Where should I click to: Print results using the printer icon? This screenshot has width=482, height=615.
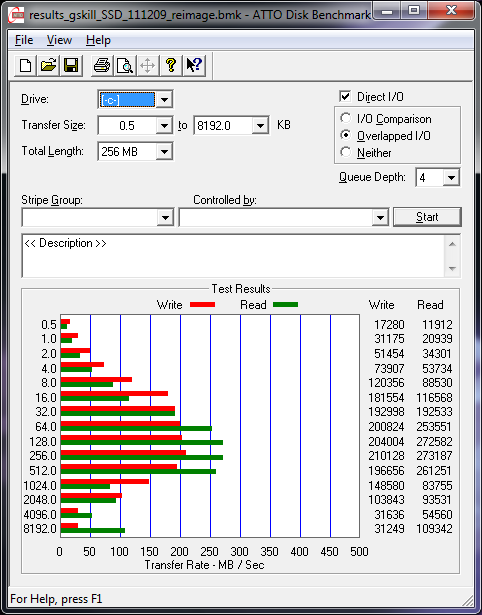click(x=102, y=65)
